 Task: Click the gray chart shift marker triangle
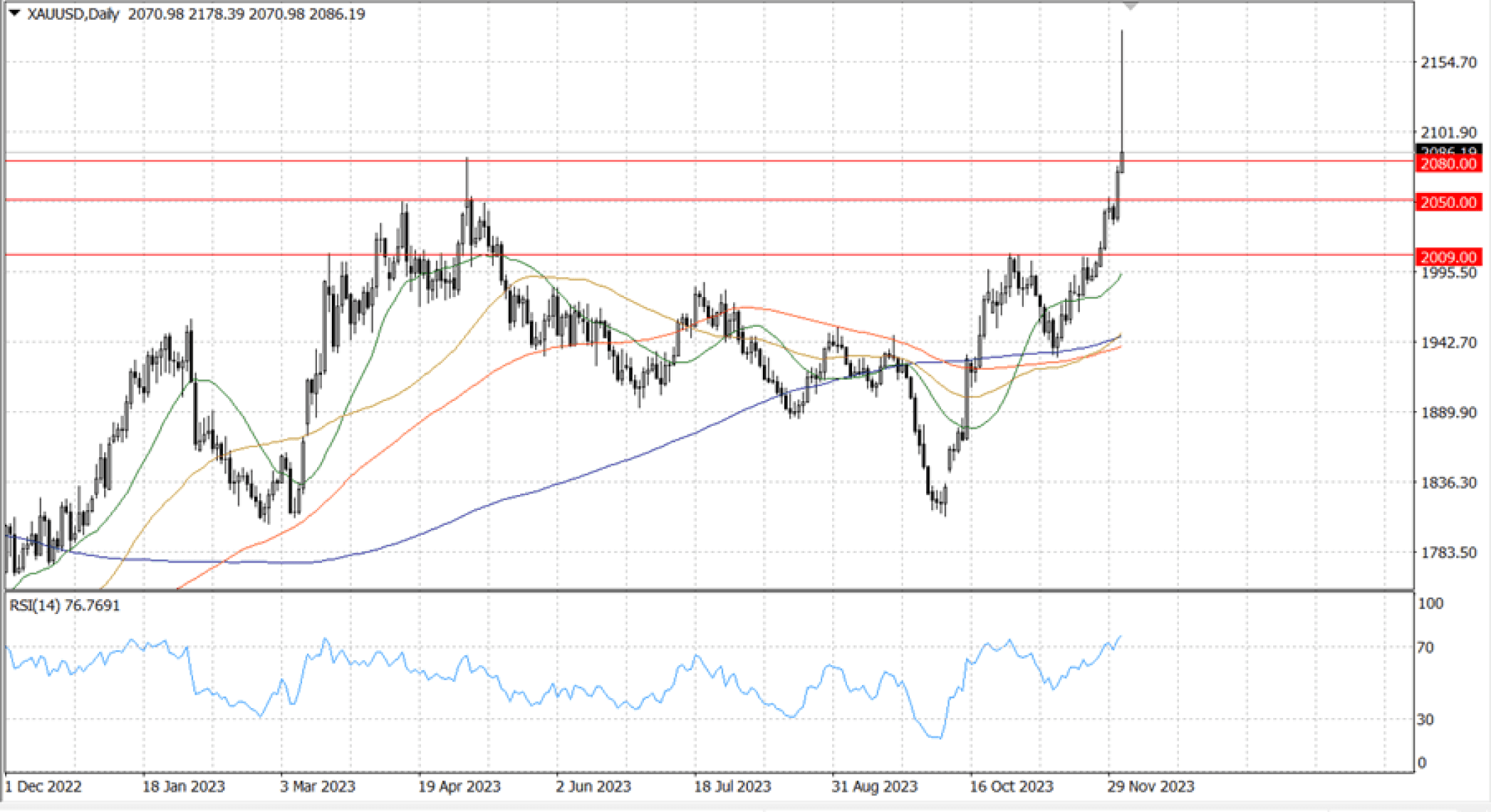(x=1131, y=6)
